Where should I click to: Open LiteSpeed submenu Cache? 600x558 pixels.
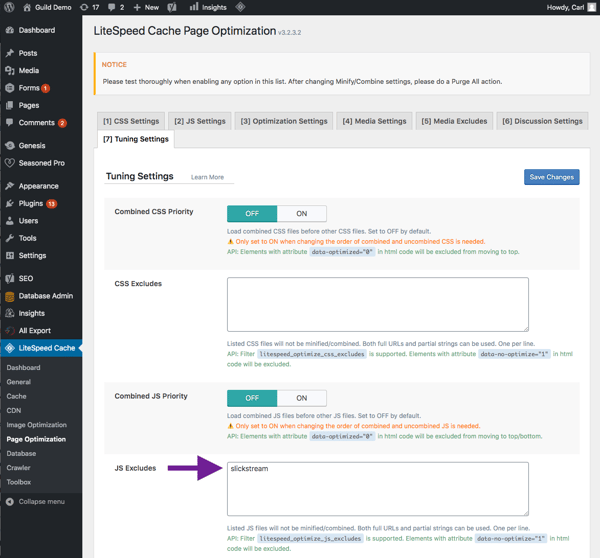pyautogui.click(x=16, y=396)
